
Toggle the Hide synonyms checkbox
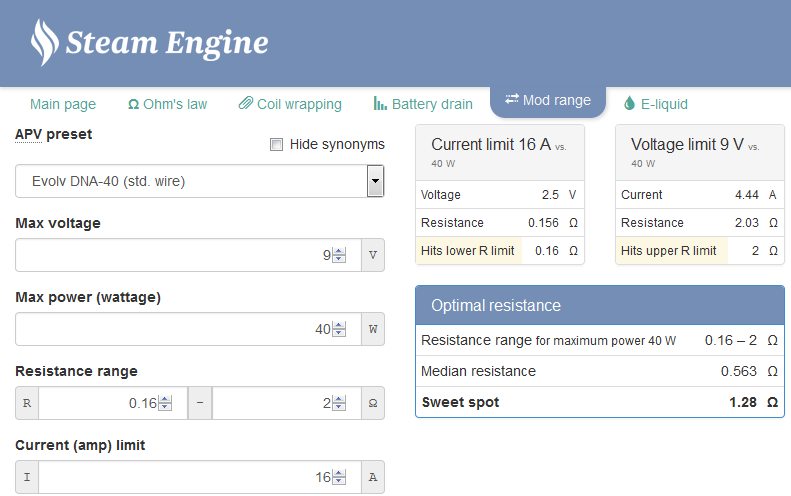tap(277, 145)
